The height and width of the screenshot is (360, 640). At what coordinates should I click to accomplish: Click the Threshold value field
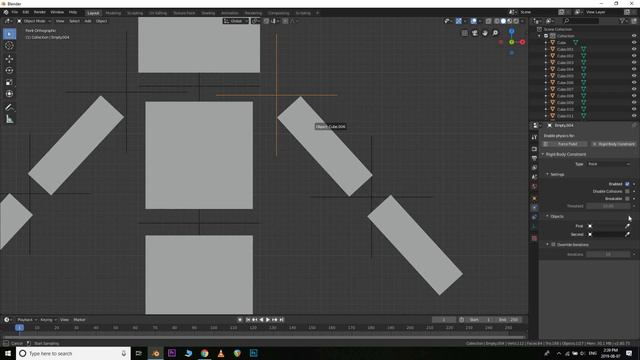[609, 206]
